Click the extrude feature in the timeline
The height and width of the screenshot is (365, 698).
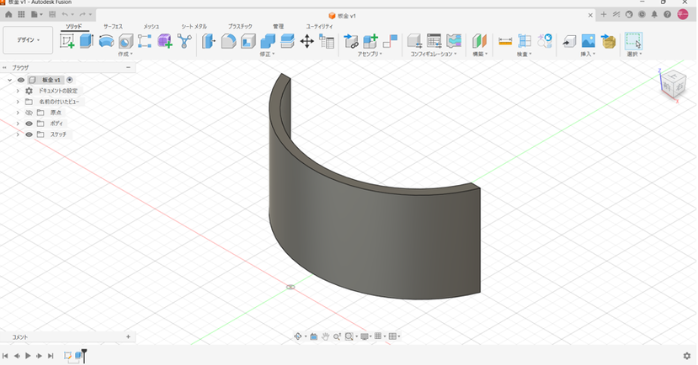click(79, 355)
